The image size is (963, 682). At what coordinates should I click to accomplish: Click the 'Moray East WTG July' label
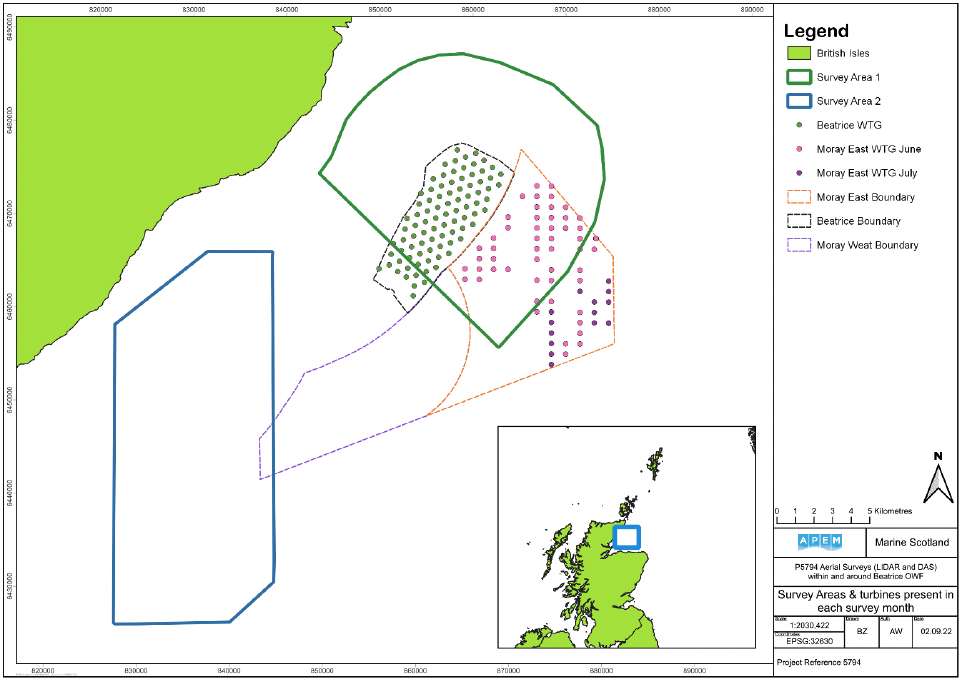[x=867, y=173]
